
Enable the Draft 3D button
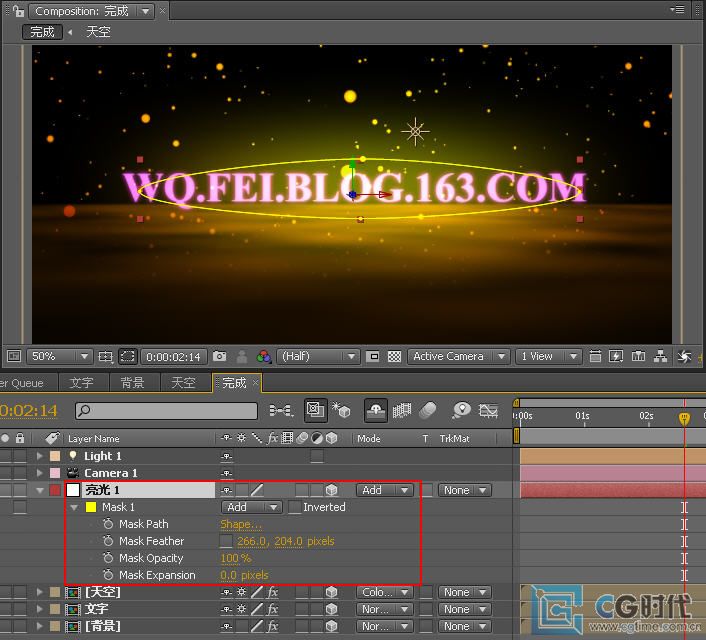click(x=341, y=410)
